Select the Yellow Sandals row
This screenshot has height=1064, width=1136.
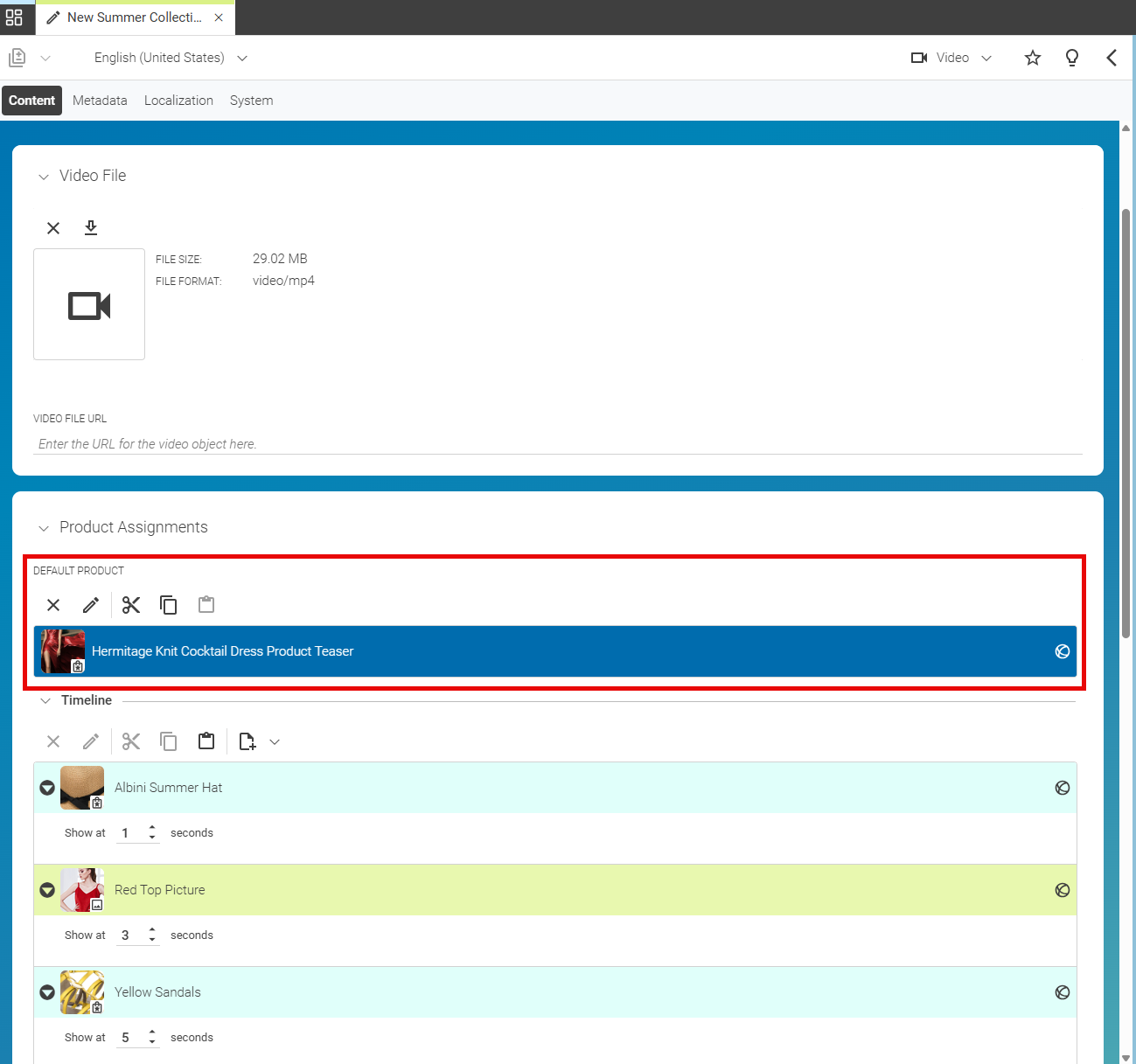point(555,992)
